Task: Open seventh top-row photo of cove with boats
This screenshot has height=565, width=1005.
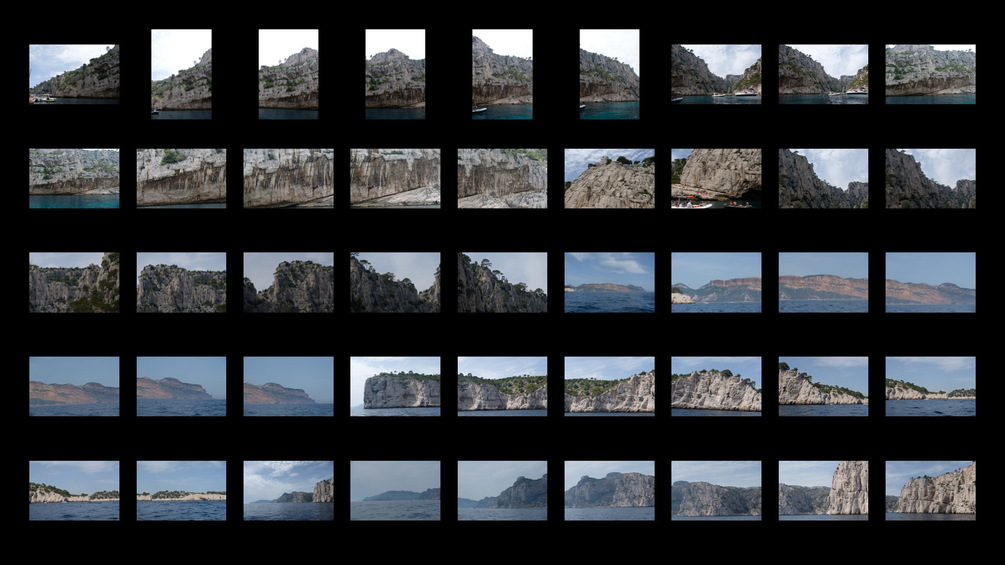Action: [x=717, y=74]
